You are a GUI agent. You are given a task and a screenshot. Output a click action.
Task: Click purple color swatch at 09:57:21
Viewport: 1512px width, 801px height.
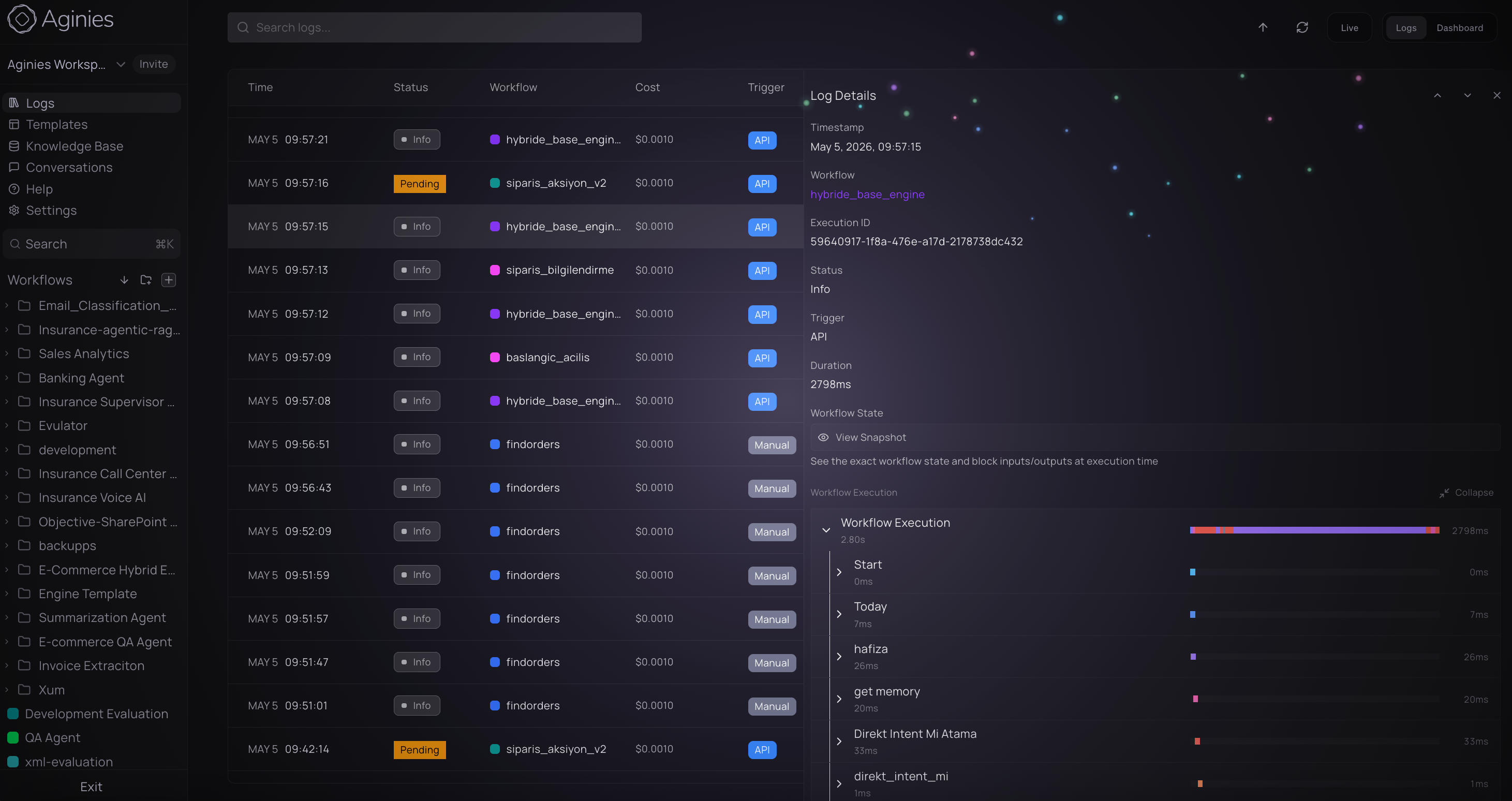495,139
